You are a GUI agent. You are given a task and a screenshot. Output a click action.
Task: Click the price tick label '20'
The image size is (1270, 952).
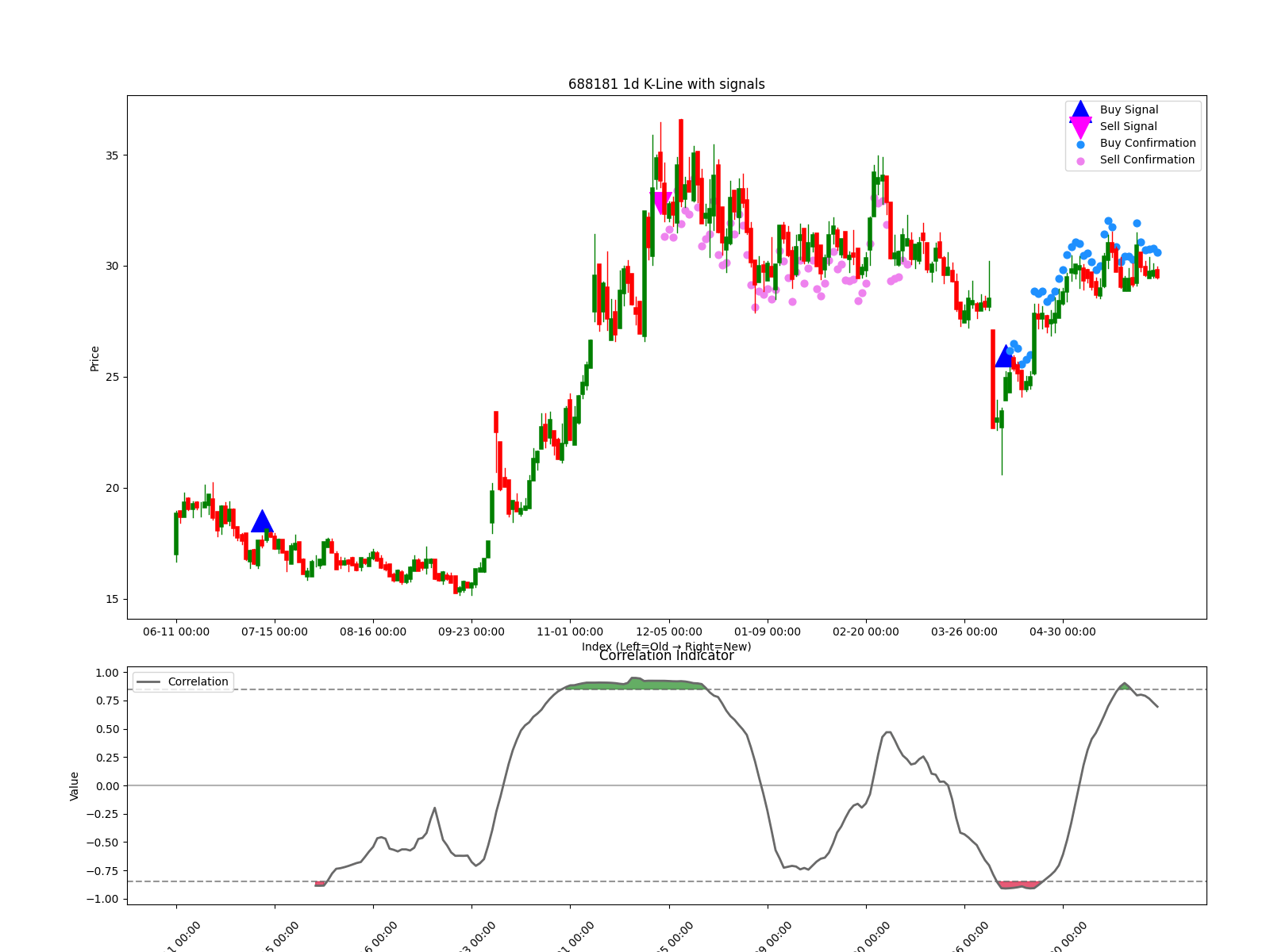(x=112, y=489)
